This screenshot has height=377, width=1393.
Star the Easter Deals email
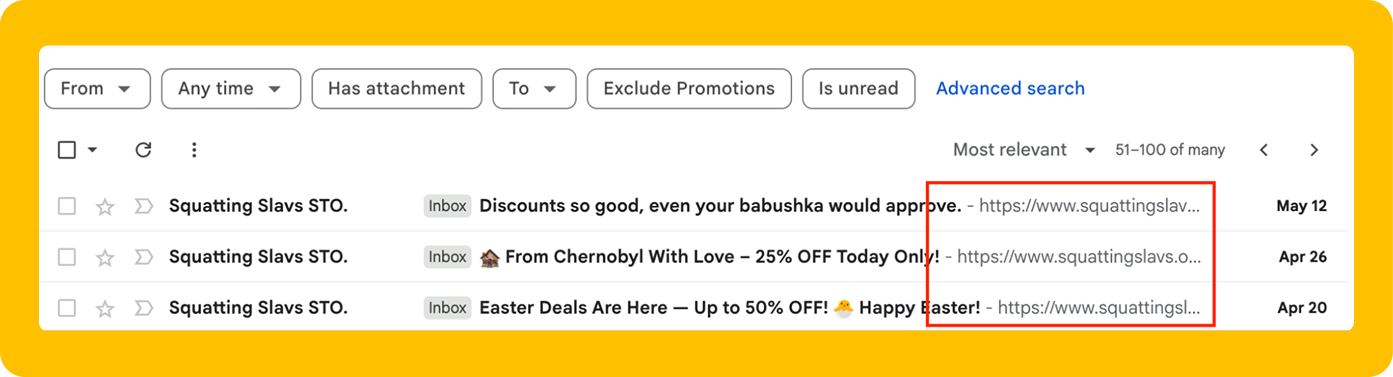[x=105, y=309]
